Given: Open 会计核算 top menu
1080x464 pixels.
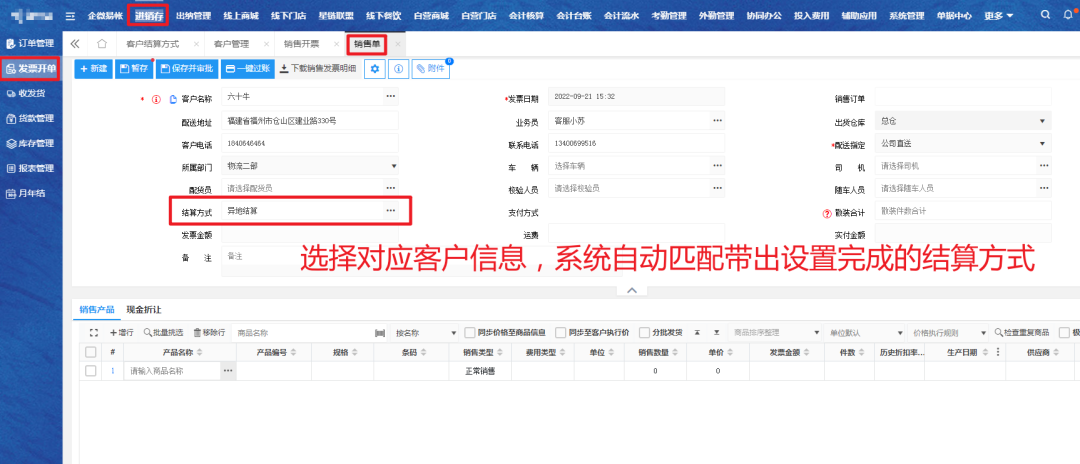Looking at the screenshot, I should point(526,15).
